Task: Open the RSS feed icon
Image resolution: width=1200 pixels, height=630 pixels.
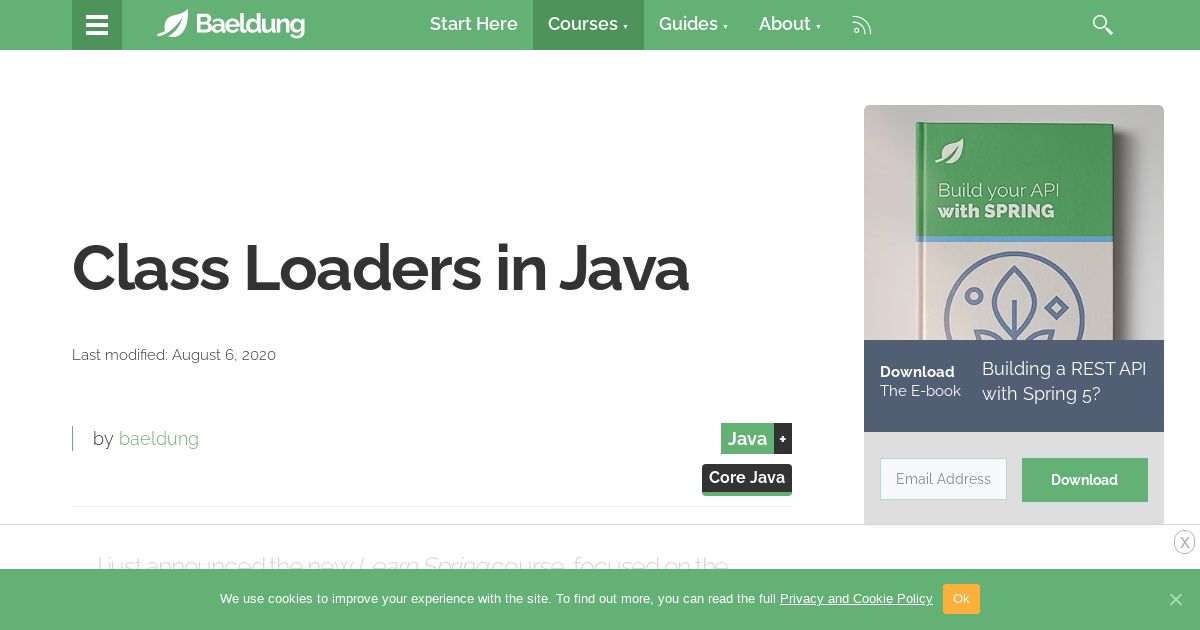Action: tap(862, 25)
